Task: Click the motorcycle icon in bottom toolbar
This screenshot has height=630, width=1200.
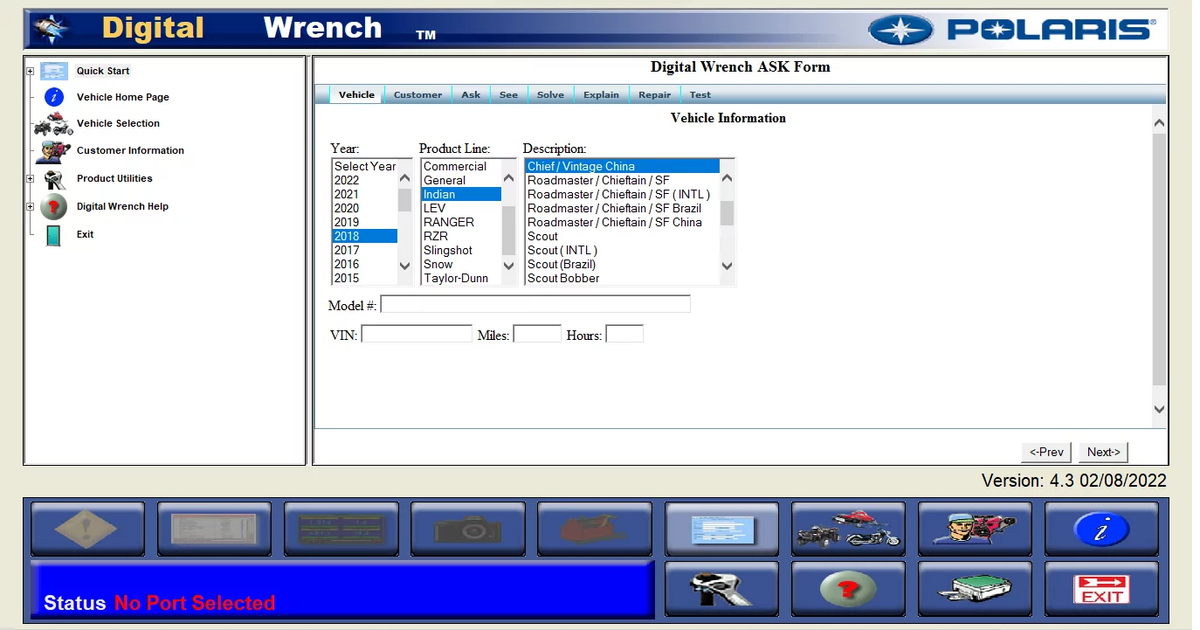Action: point(848,529)
